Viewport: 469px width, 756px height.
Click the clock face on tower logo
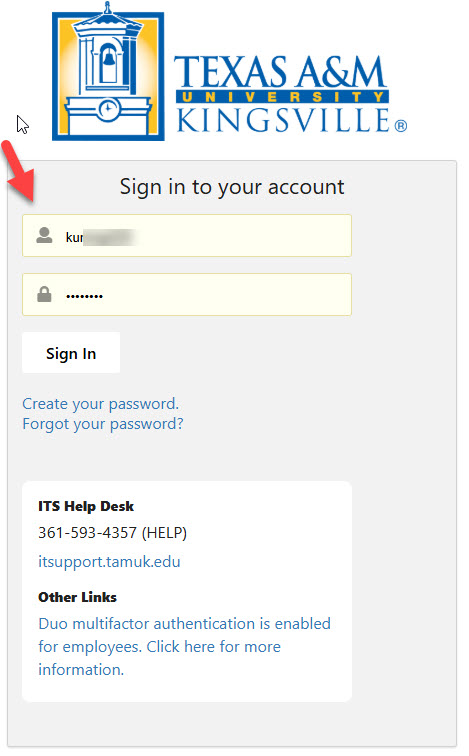tap(108, 109)
